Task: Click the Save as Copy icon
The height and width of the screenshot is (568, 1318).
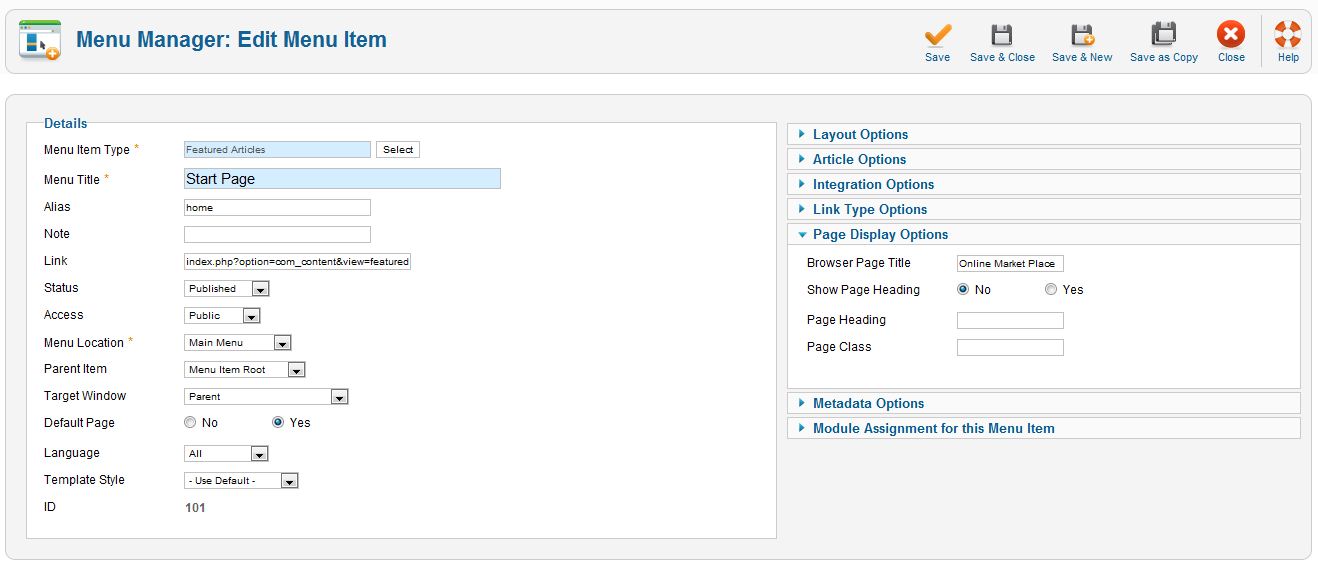Action: click(x=1164, y=36)
